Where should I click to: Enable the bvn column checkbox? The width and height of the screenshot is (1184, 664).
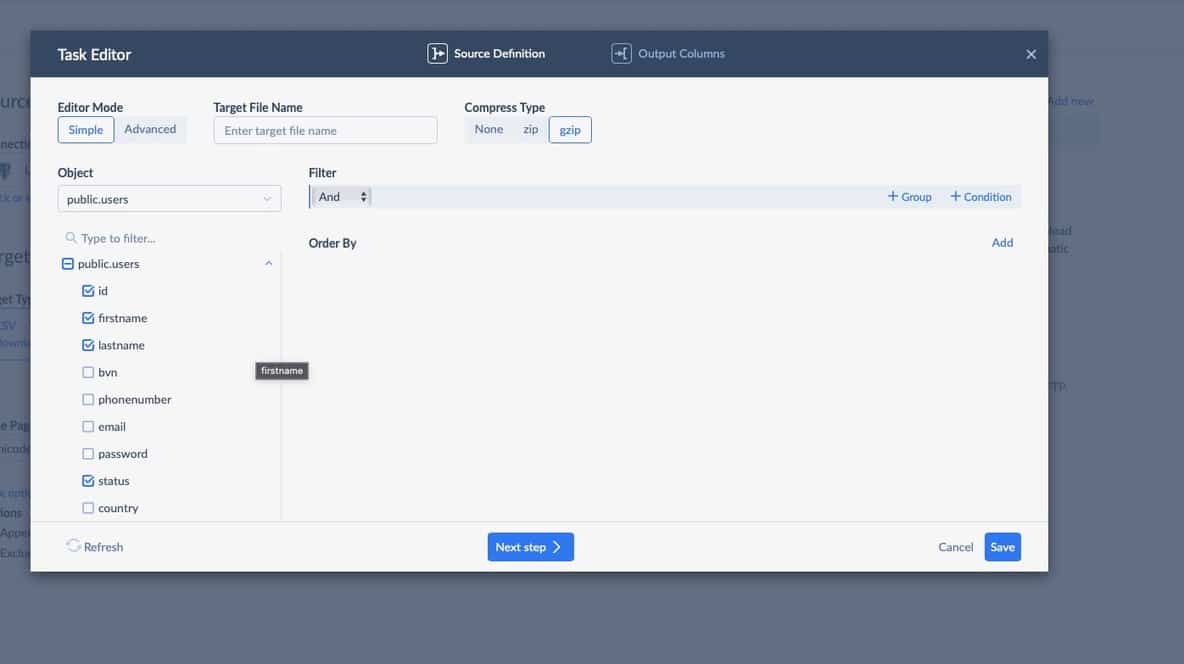click(88, 372)
